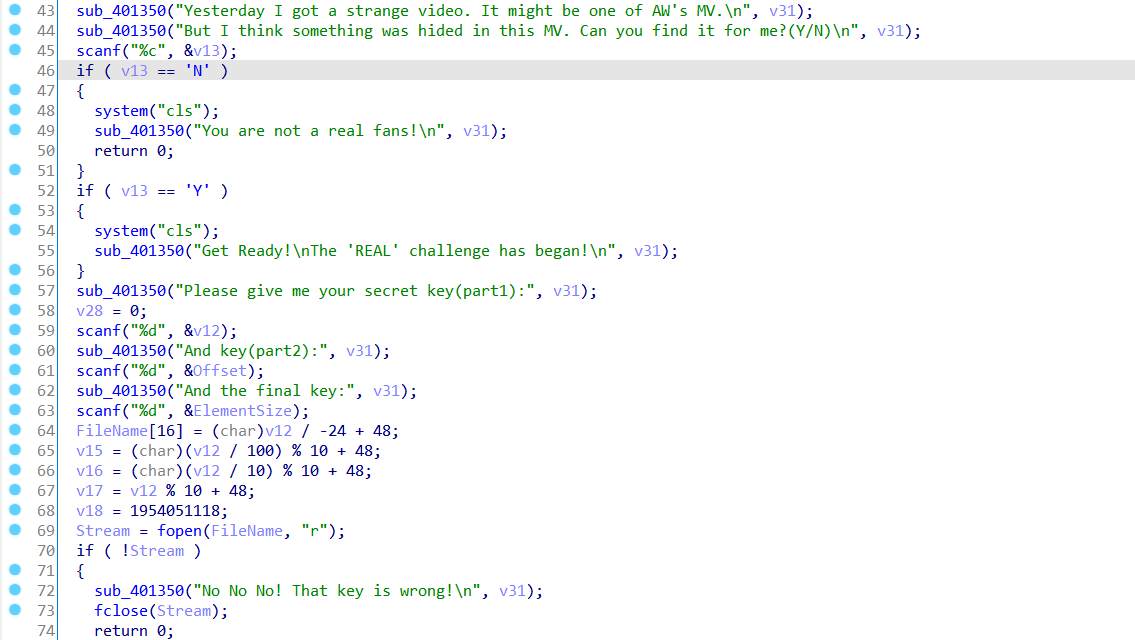Click breakpoint marker beside line 57
Viewport: 1135px width, 640px height.
pos(14,290)
